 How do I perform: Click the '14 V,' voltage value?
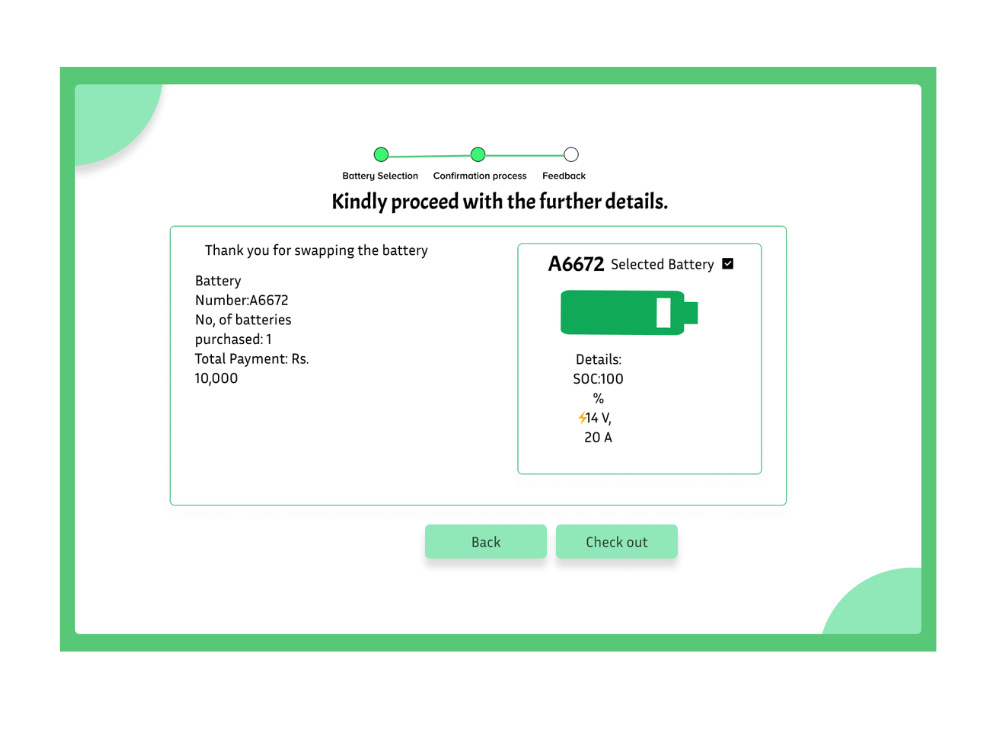click(599, 418)
